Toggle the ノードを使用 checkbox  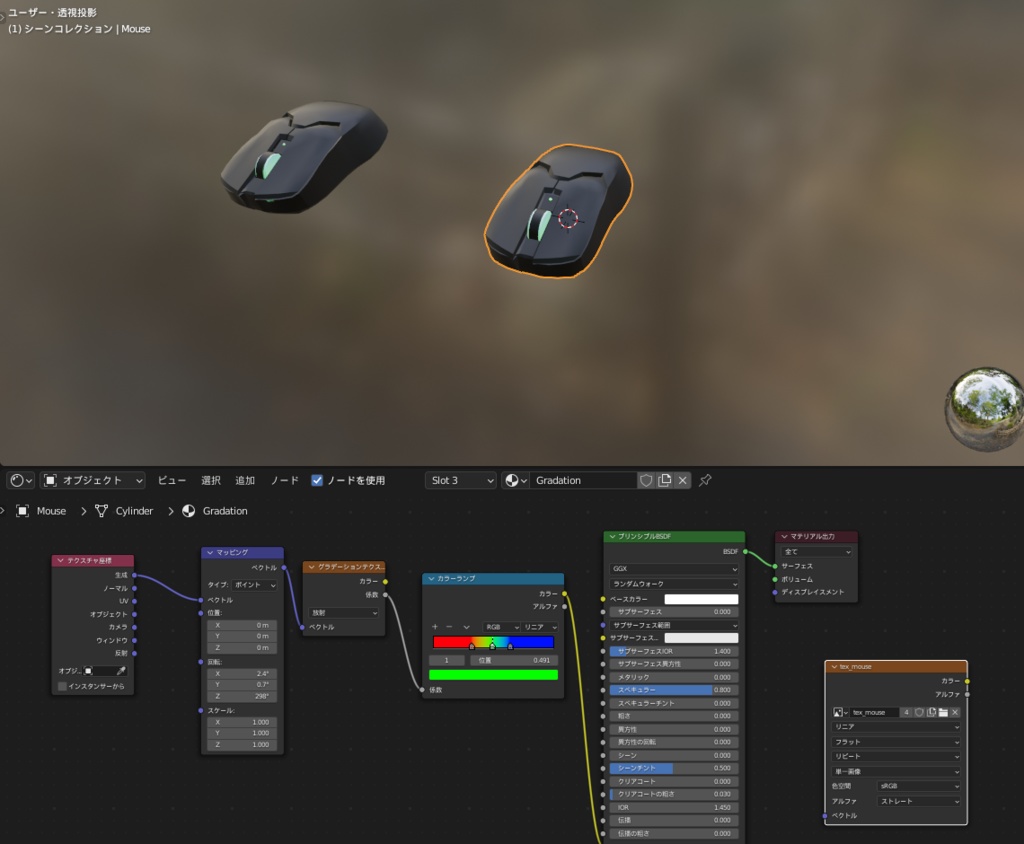[318, 480]
